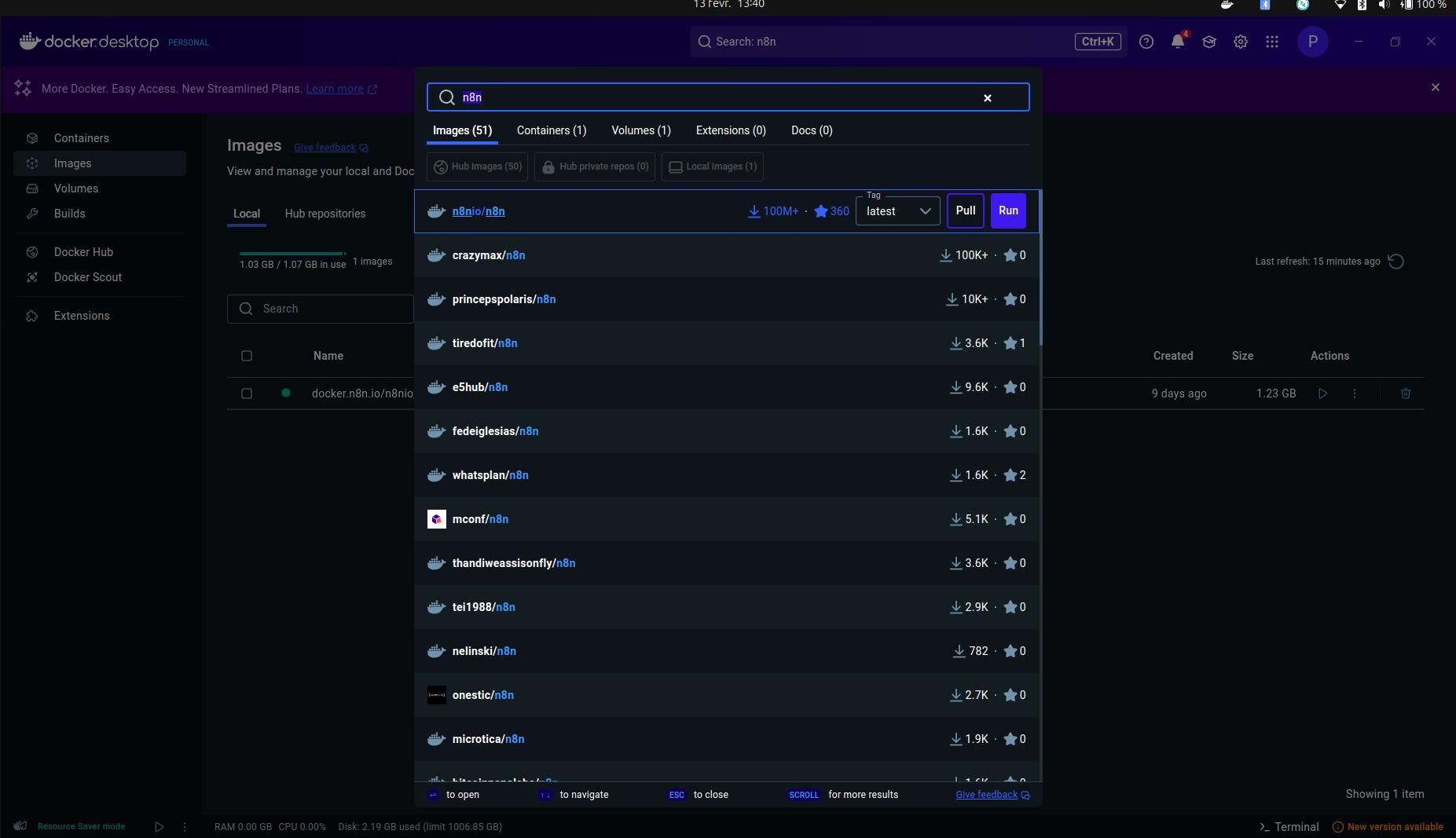Toggle the Local images (1) filter
The width and height of the screenshot is (1456, 838).
(713, 167)
